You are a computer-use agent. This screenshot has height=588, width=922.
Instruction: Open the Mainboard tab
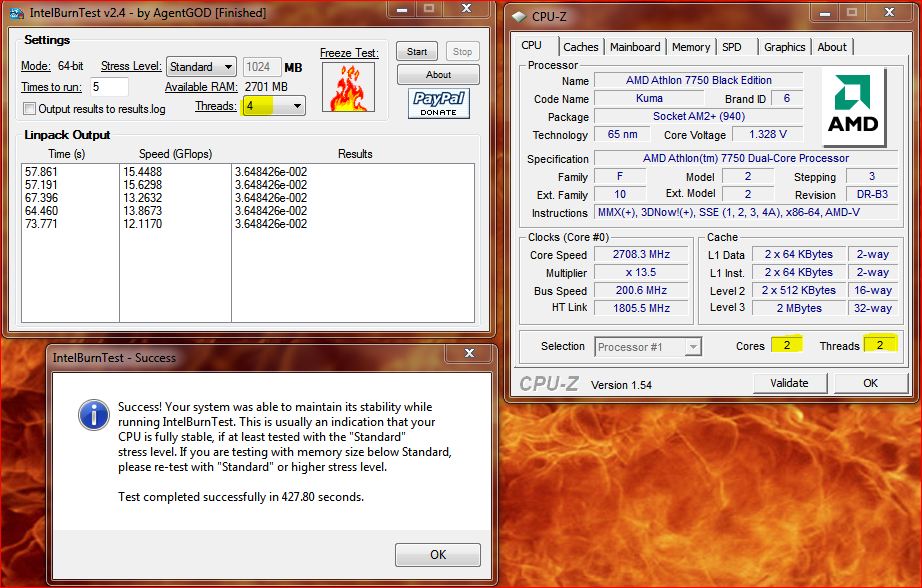[635, 47]
